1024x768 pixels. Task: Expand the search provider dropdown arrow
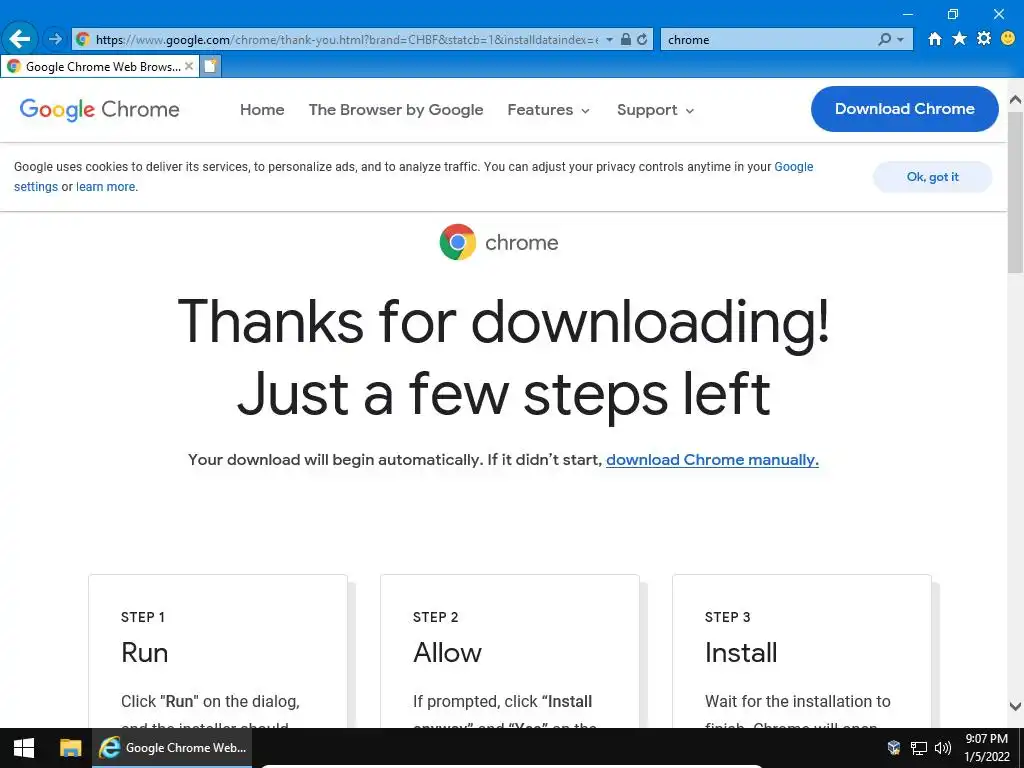point(901,39)
